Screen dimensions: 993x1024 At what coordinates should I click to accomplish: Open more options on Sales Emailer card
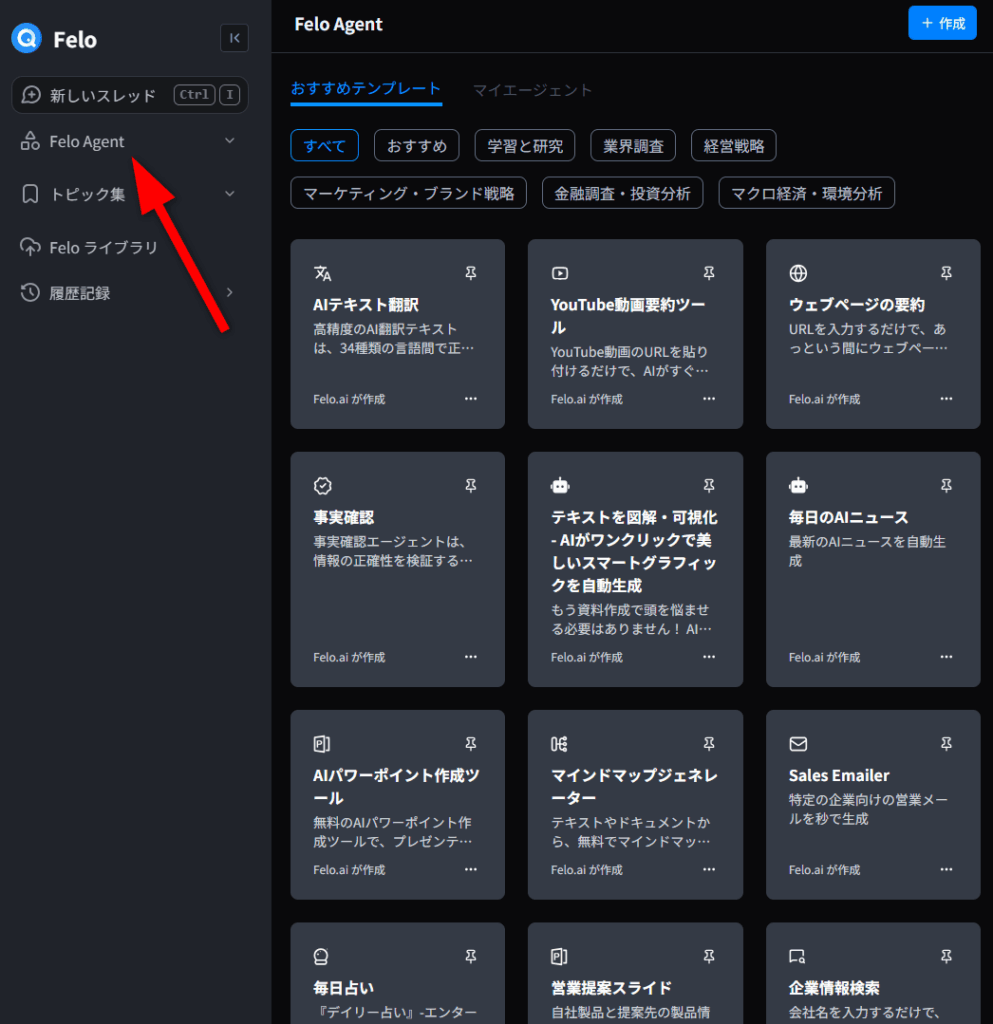click(946, 869)
